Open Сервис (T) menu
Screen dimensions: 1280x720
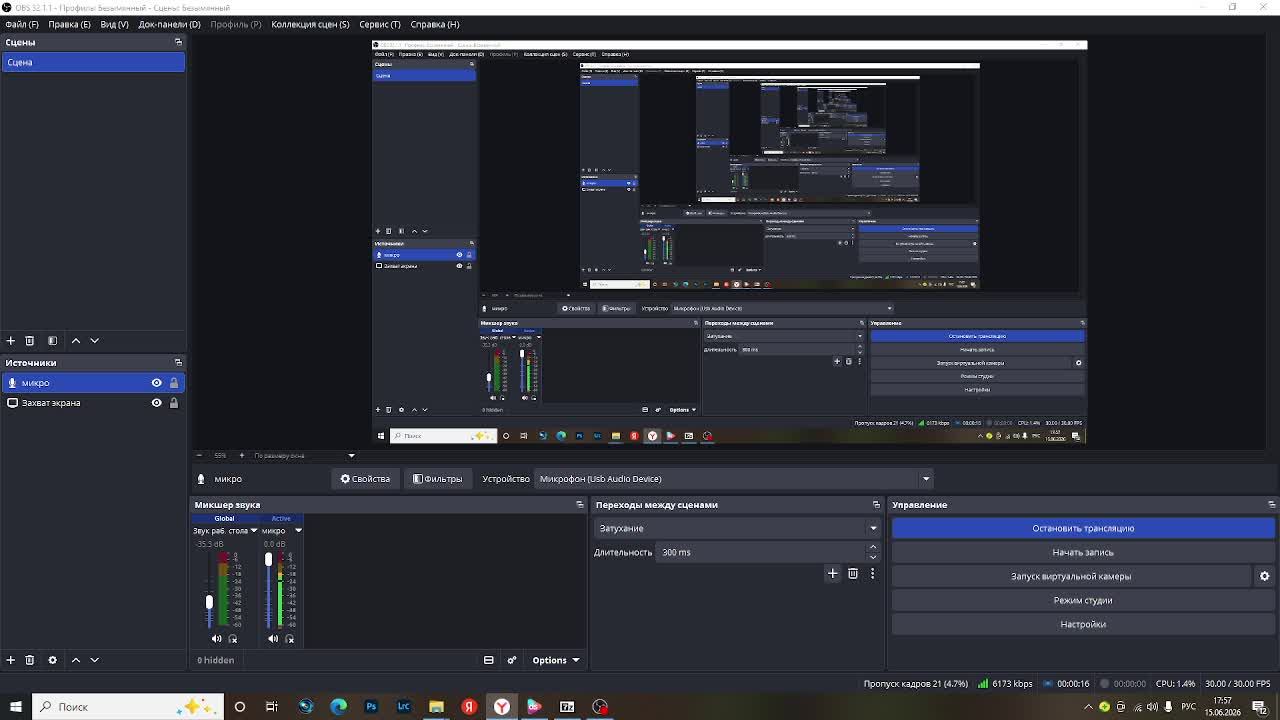point(380,24)
